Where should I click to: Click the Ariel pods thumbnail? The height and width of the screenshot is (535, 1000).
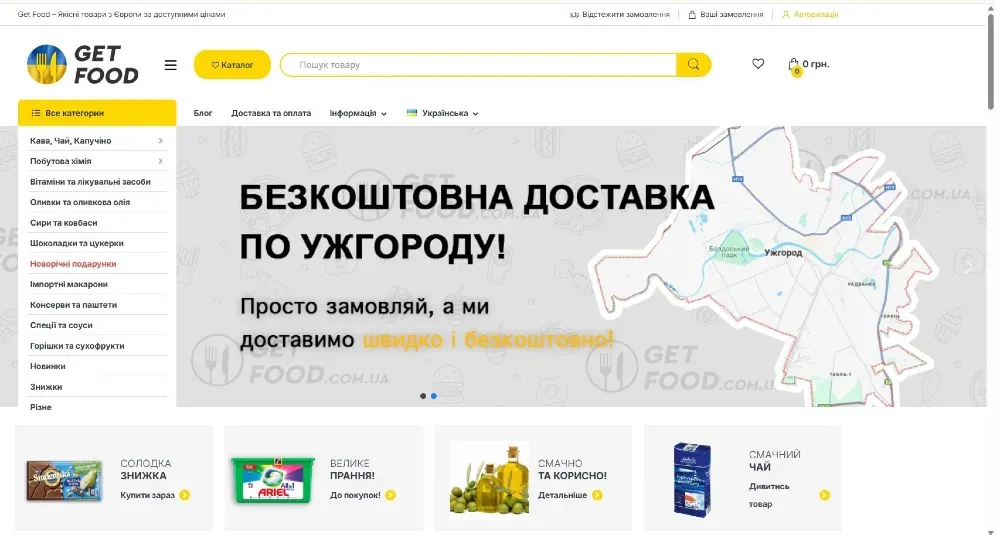click(273, 480)
